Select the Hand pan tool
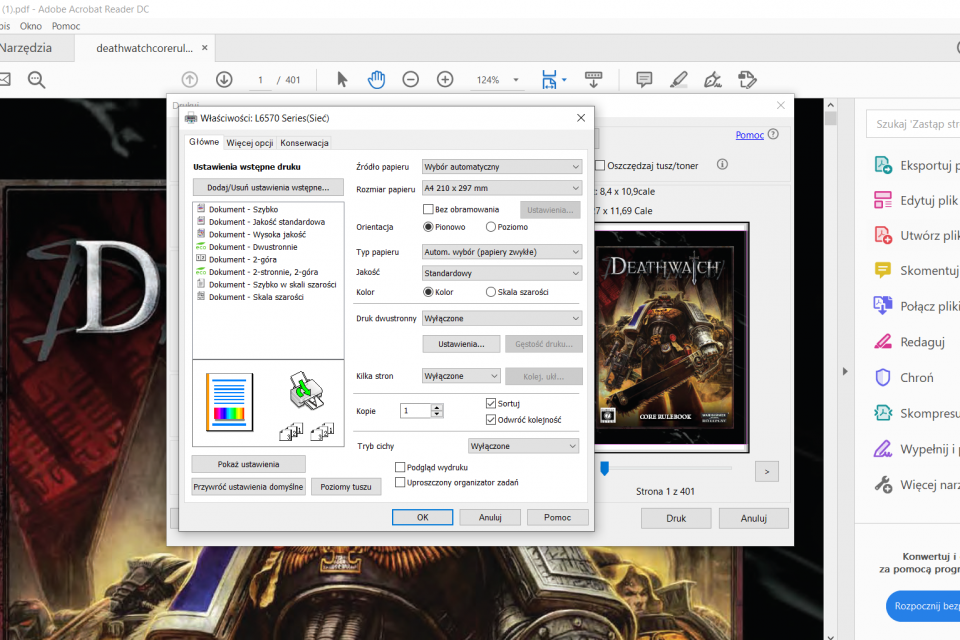The height and width of the screenshot is (640, 960). (x=376, y=80)
